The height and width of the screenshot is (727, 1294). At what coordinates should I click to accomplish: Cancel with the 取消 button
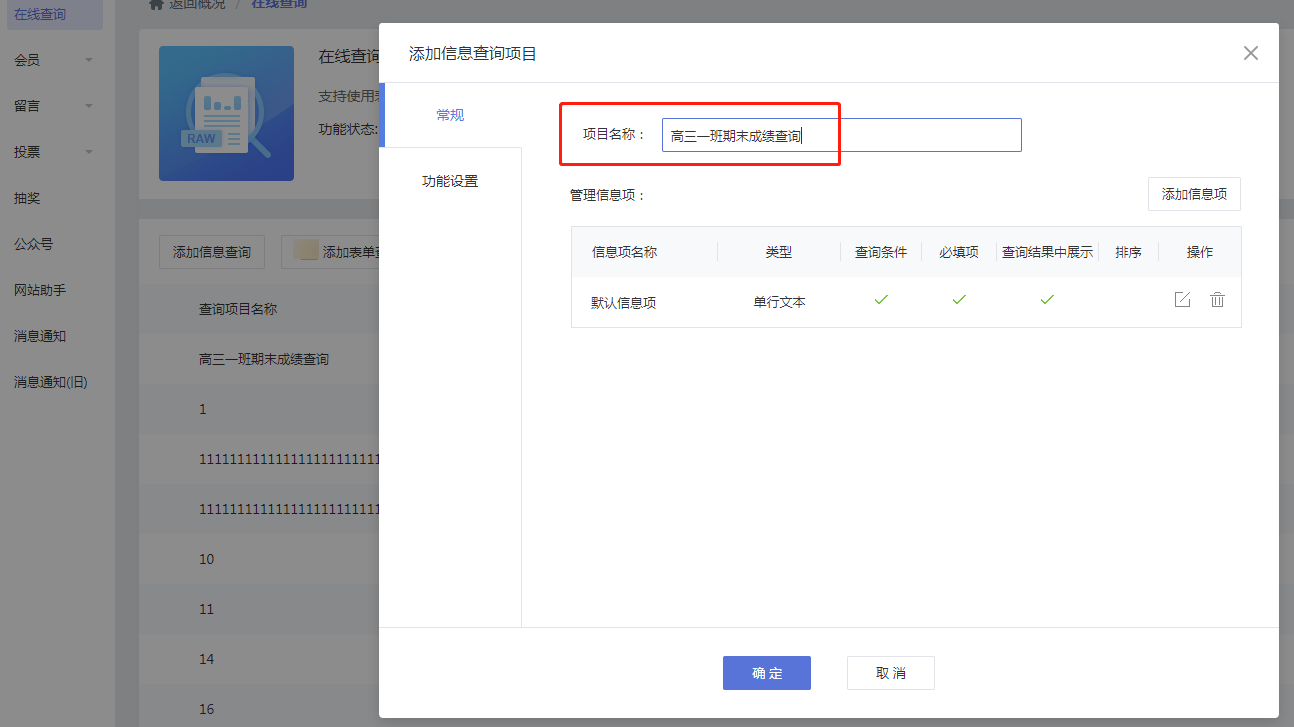pos(891,673)
